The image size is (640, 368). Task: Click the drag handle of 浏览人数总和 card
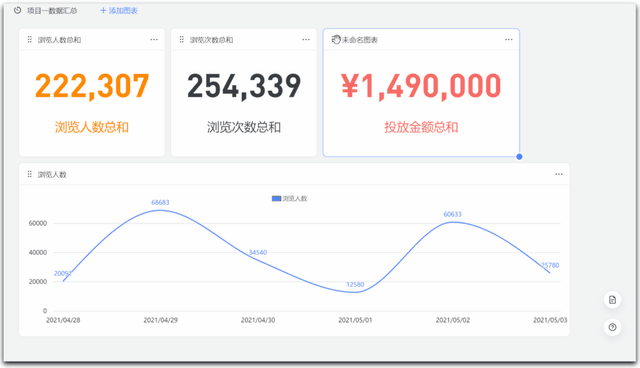click(x=29, y=39)
